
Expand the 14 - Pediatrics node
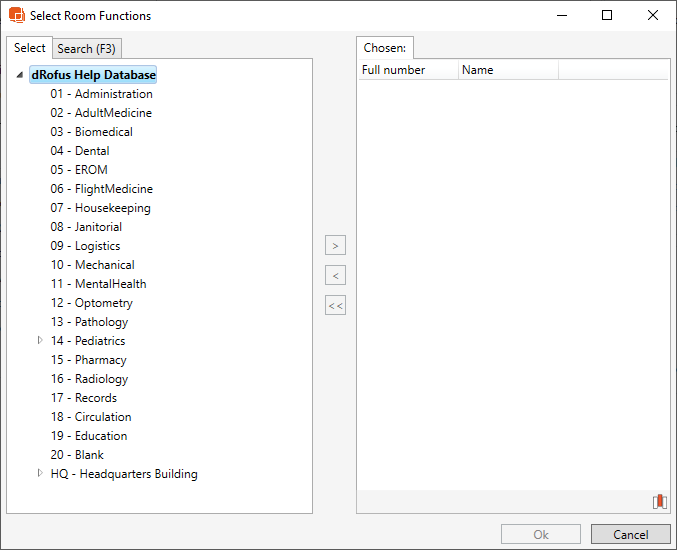point(40,341)
